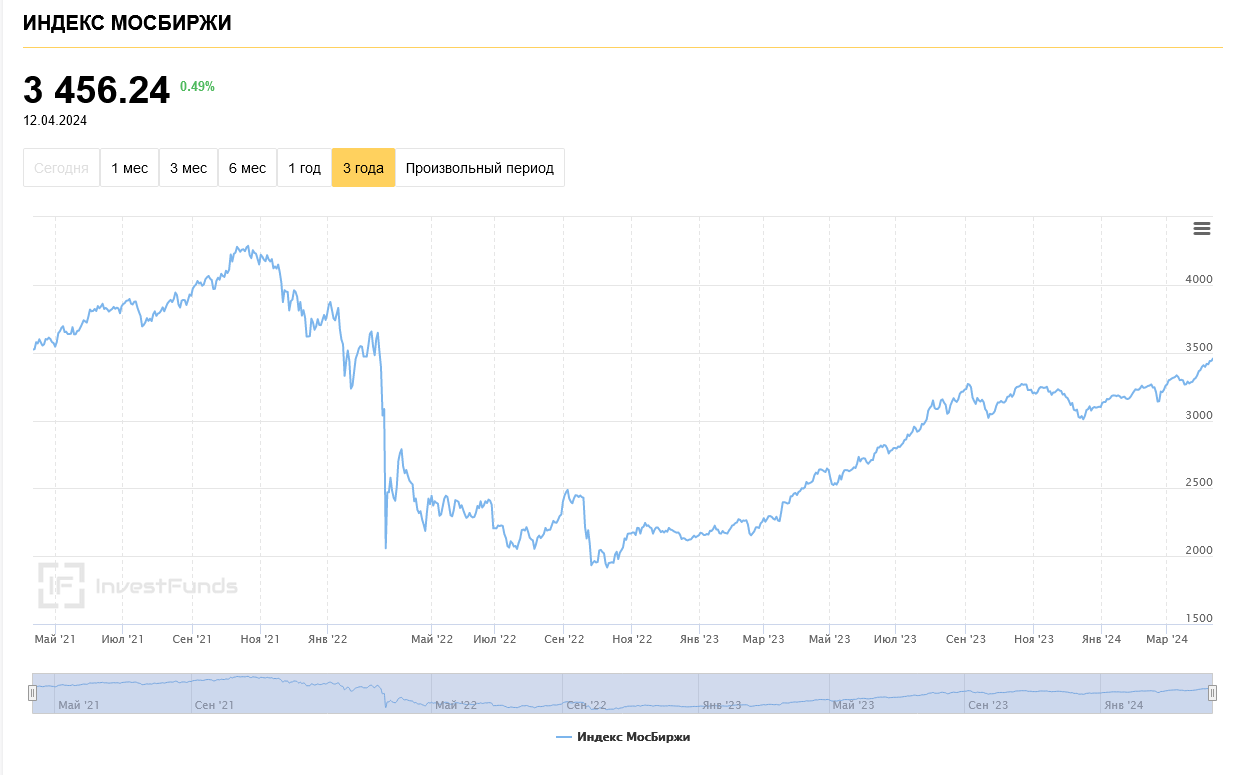Click navigator timeline at Янв '23

coord(721,705)
